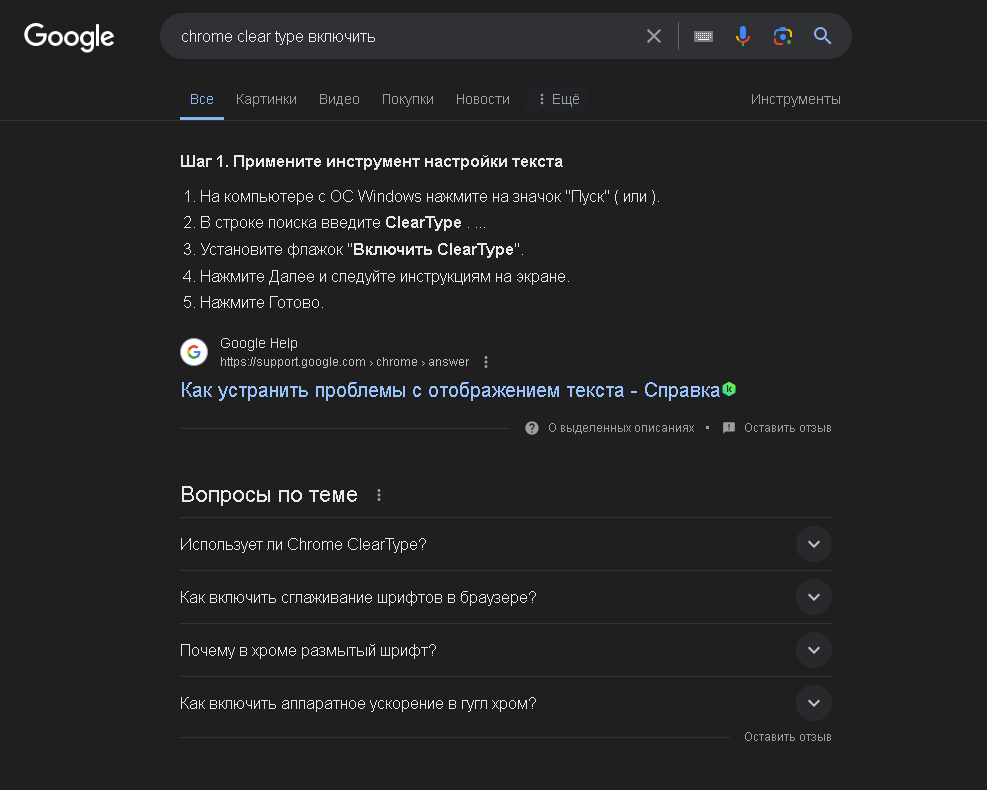Open Google Lens image search
This screenshot has width=987, height=790.
pos(782,36)
